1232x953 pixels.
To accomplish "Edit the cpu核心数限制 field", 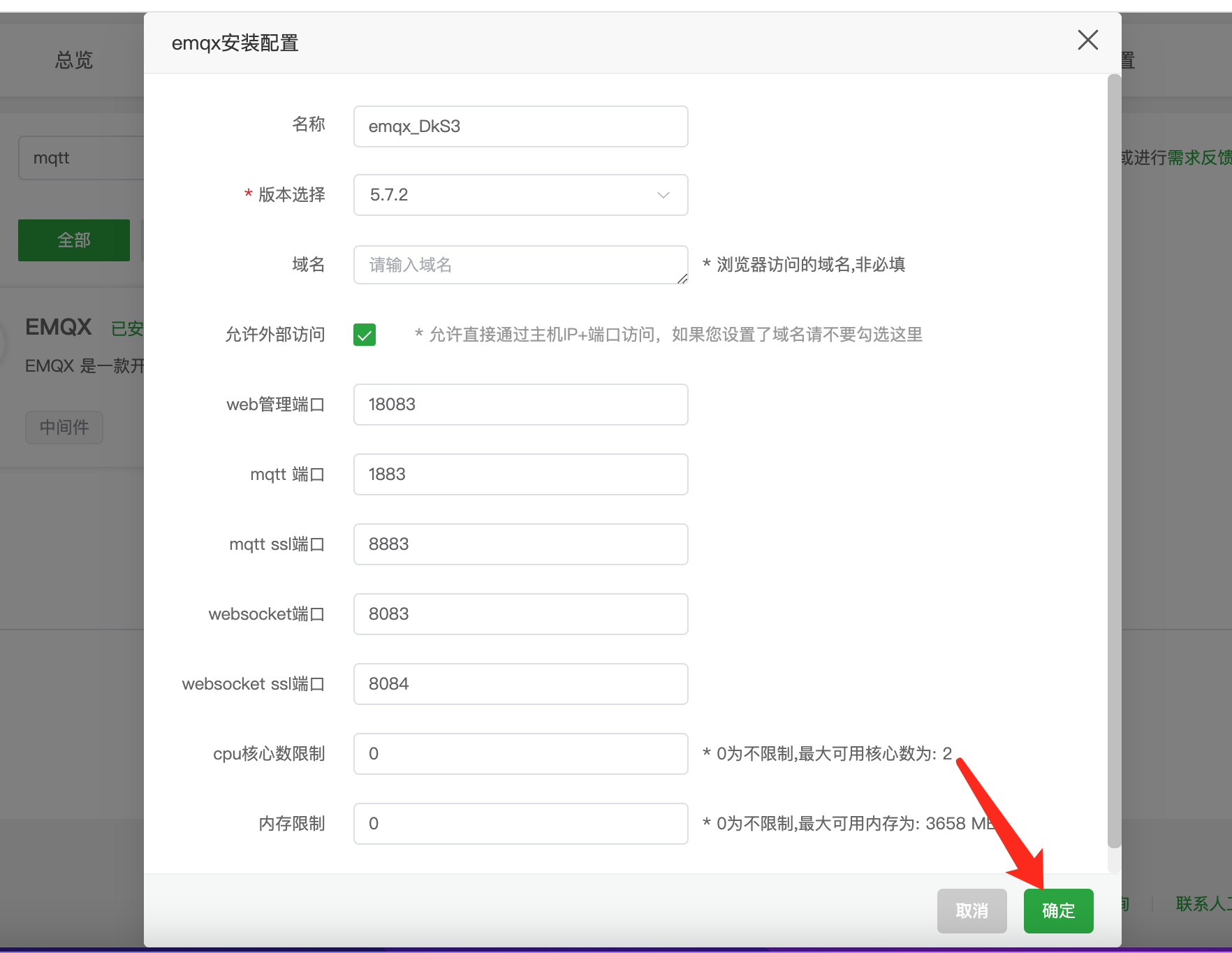I will 520,754.
